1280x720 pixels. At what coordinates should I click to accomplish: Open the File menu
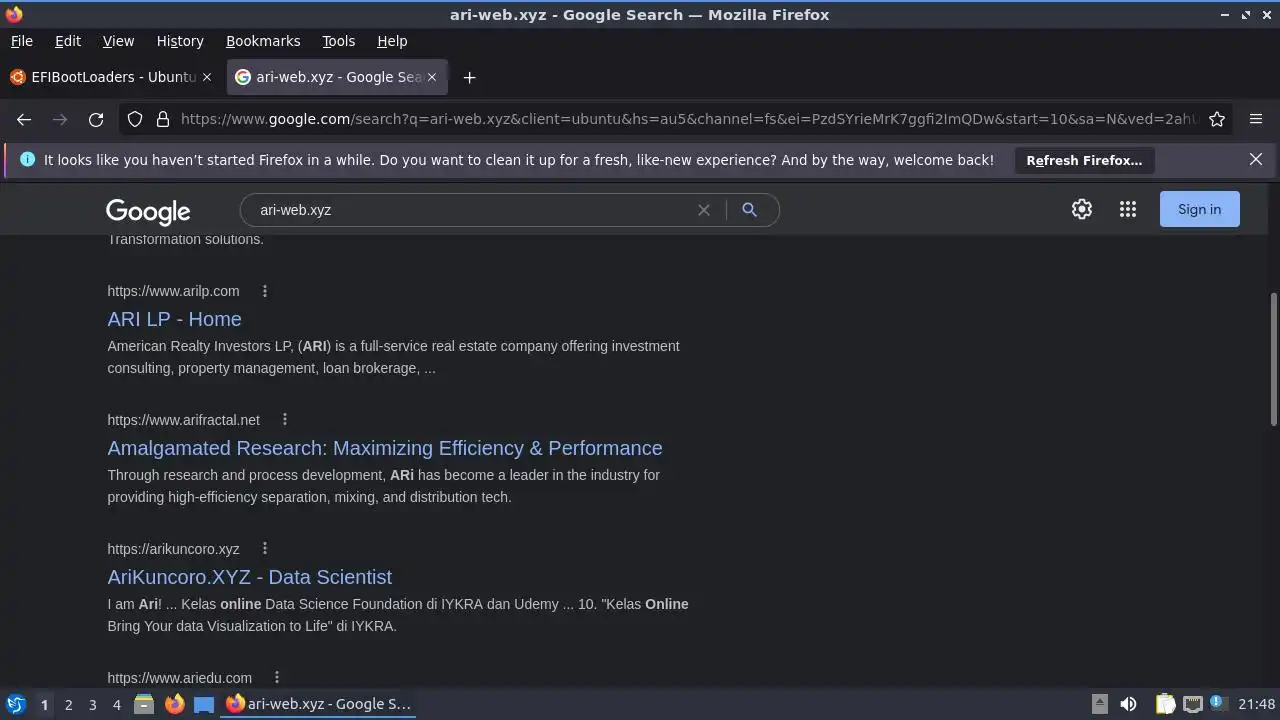tap(22, 41)
